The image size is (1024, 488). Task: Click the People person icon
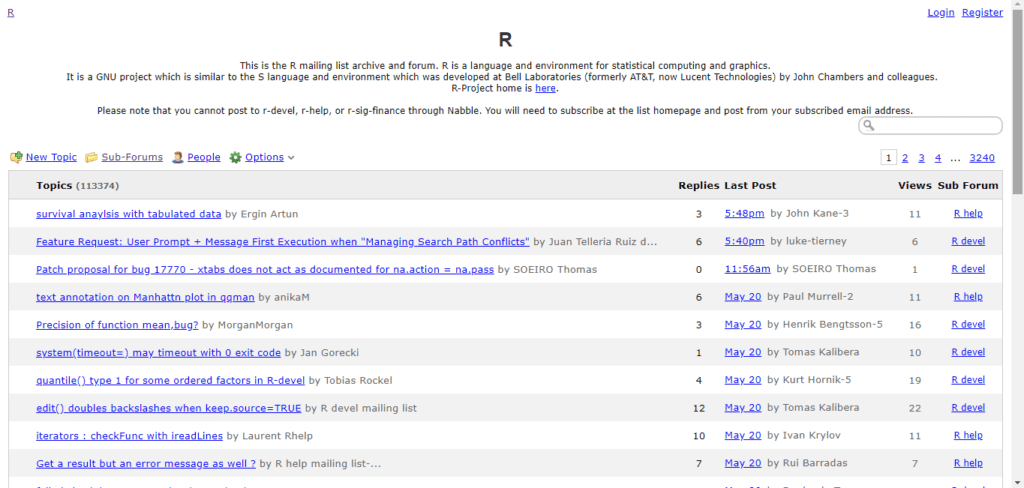[177, 157]
